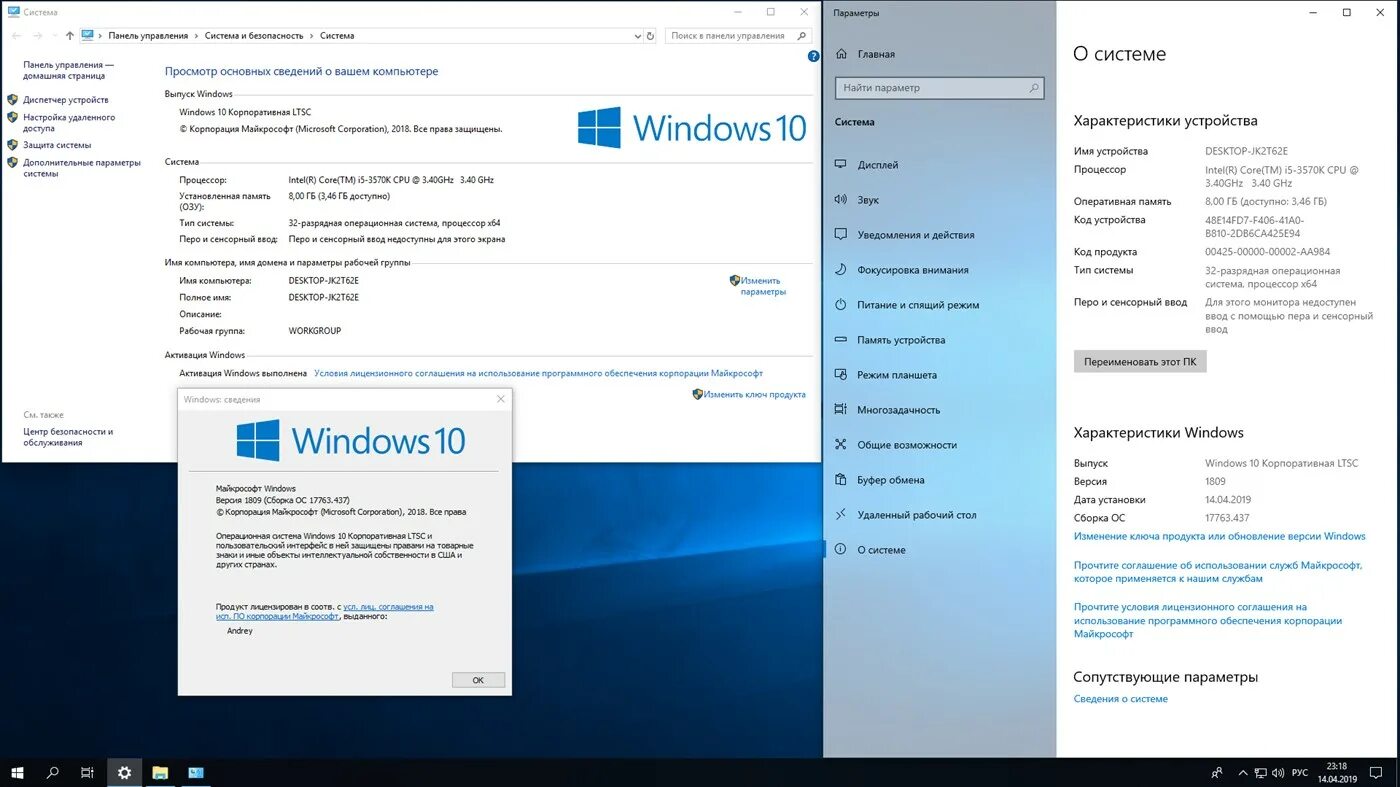Open taskbar search magnifier
This screenshot has height=787, width=1400.
53,773
